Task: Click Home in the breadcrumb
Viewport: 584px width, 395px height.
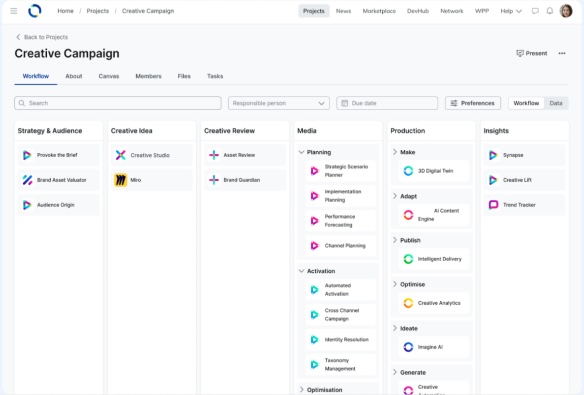Action: pyautogui.click(x=65, y=11)
